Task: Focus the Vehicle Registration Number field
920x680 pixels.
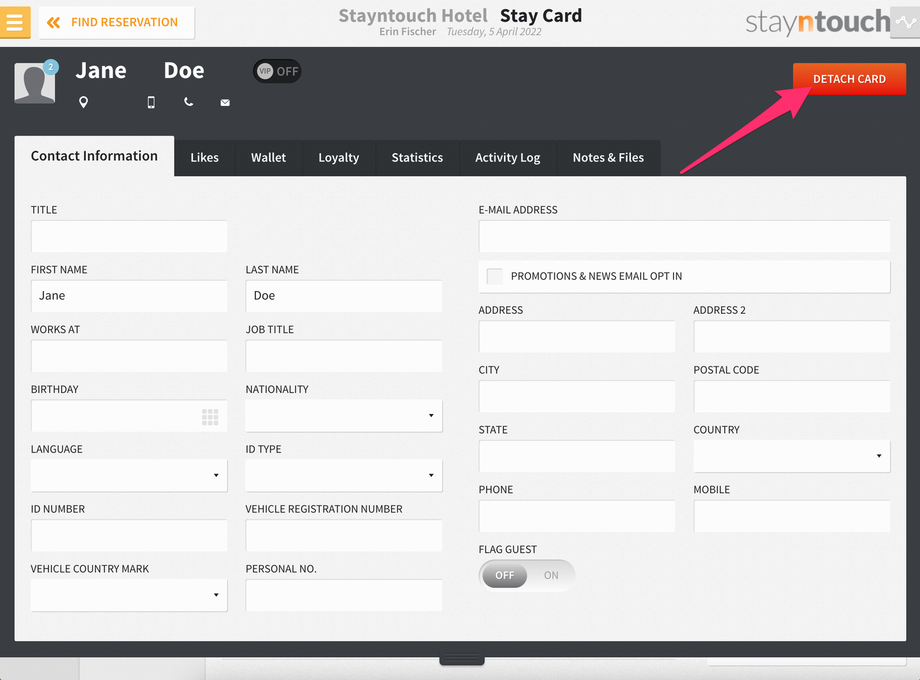Action: (344, 536)
